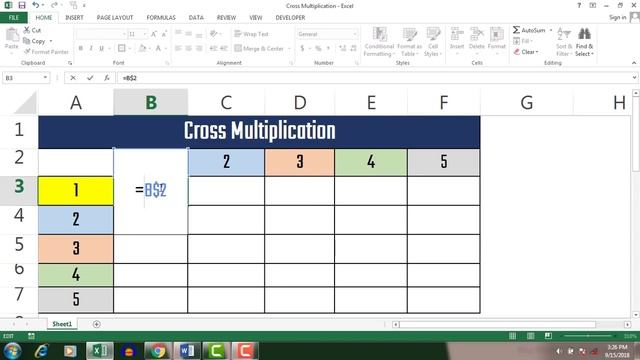The height and width of the screenshot is (360, 640).
Task: Click the AutoSum sigma icon
Action: pyautogui.click(x=516, y=30)
